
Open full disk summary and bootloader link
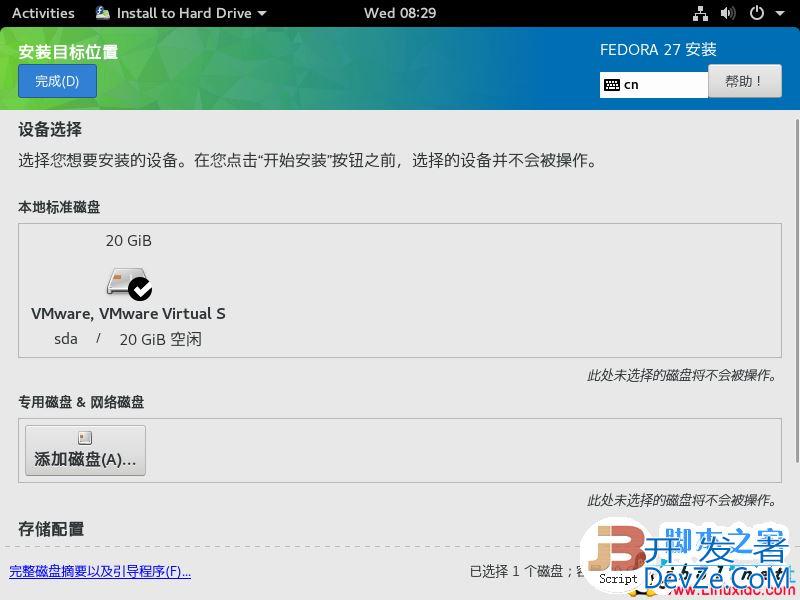pyautogui.click(x=100, y=571)
